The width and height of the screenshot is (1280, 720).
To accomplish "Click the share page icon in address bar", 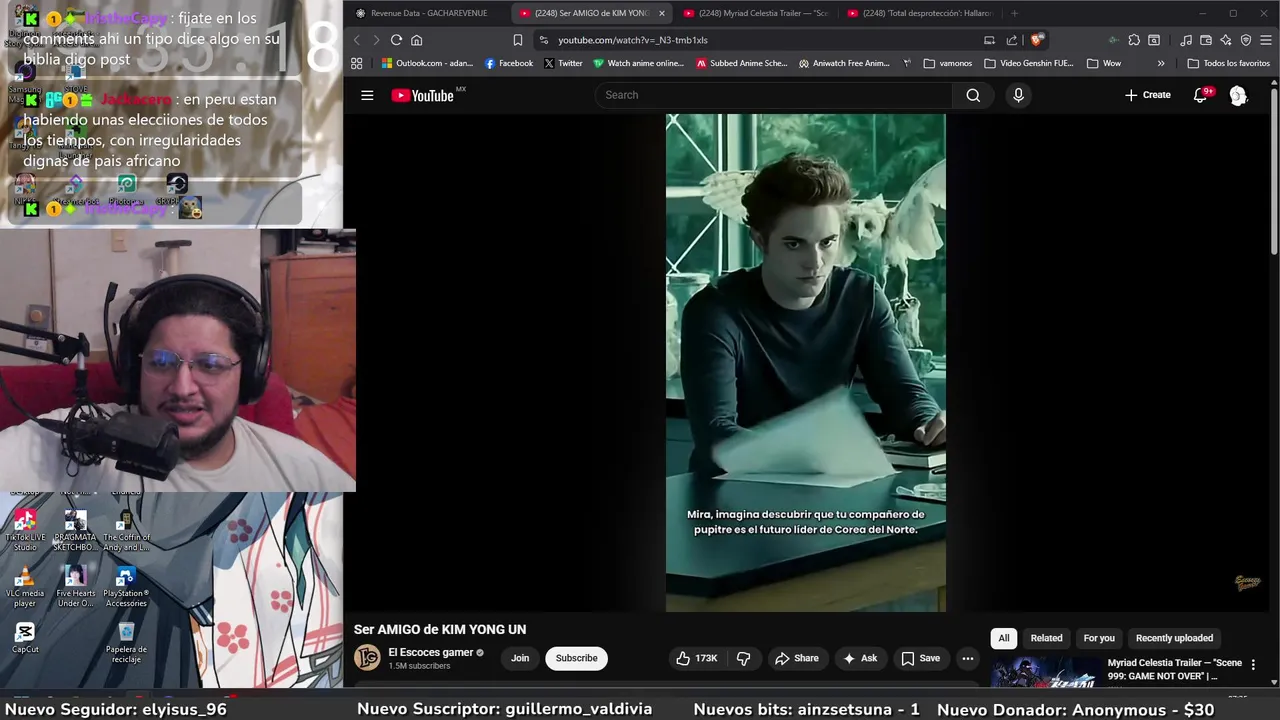I will pyautogui.click(x=1011, y=40).
